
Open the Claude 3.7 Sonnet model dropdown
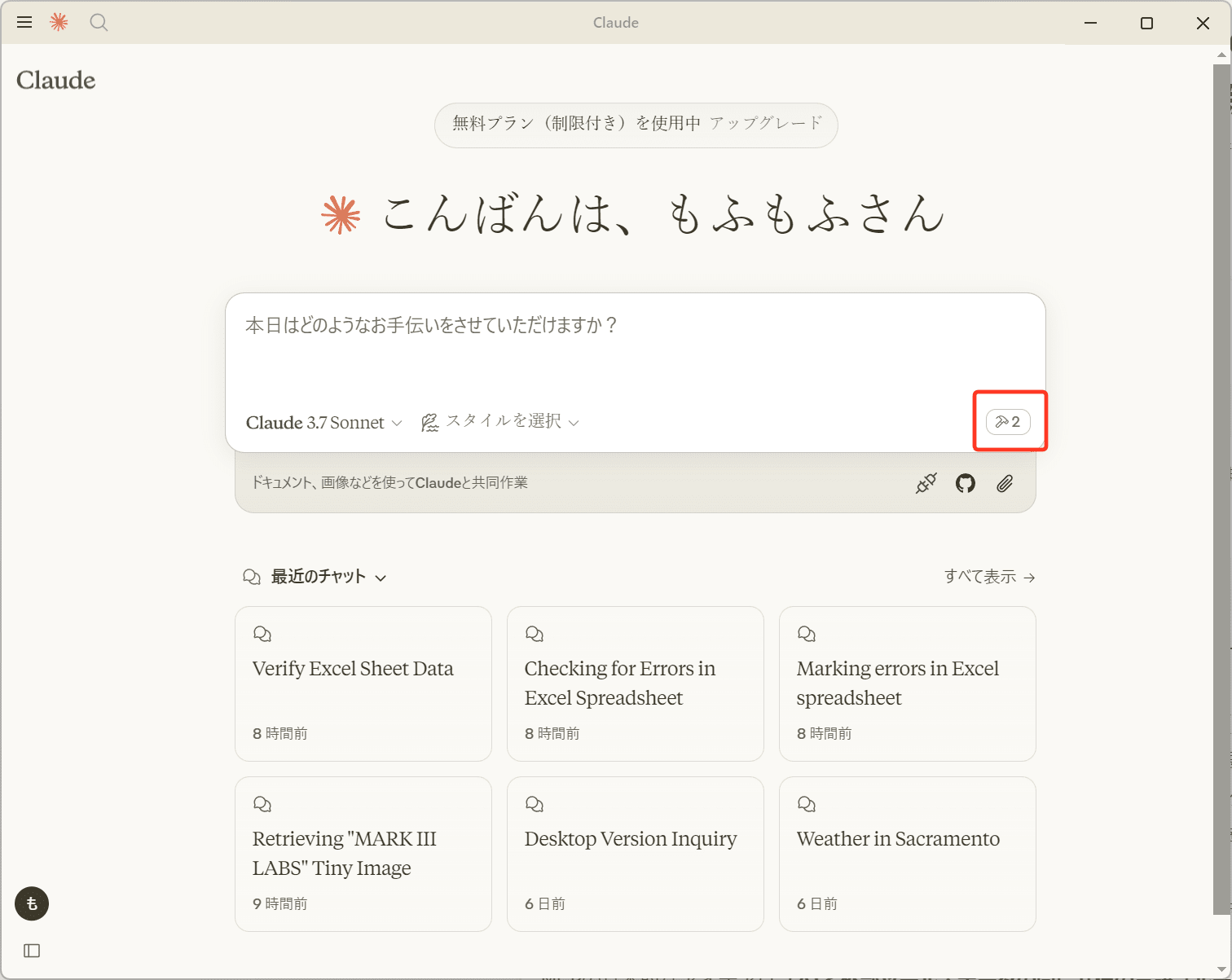click(323, 422)
